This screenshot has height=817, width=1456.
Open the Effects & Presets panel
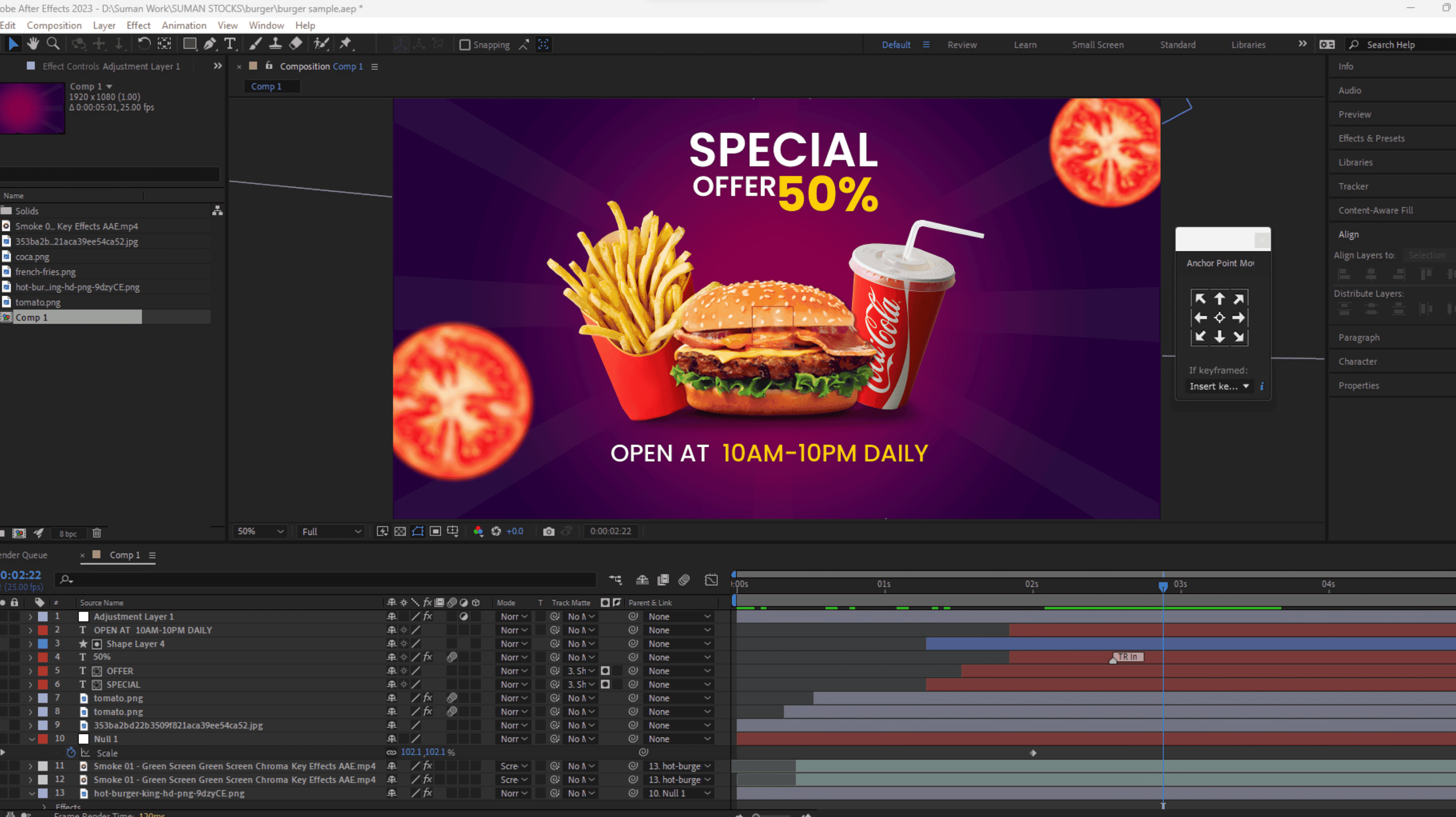1371,139
